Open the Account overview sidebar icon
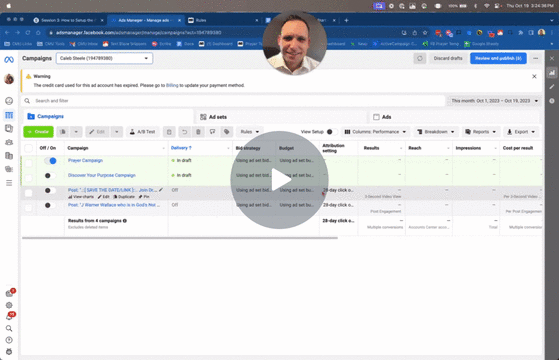 [9, 101]
